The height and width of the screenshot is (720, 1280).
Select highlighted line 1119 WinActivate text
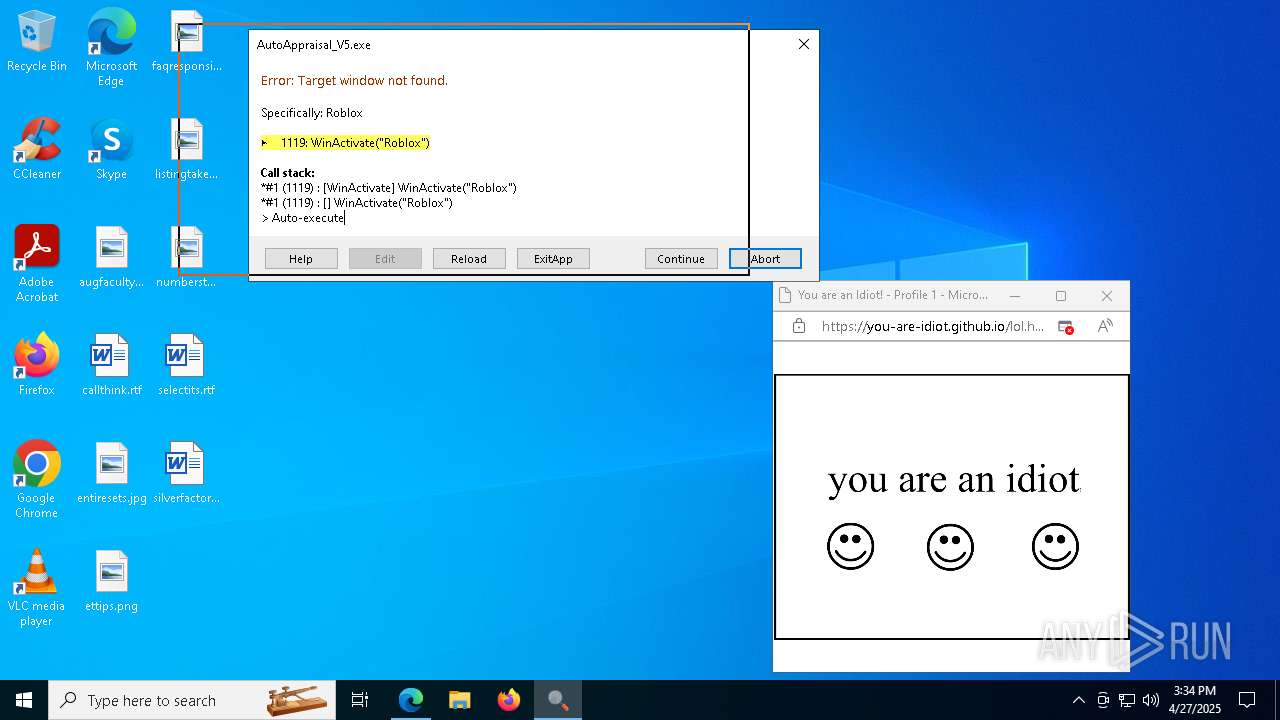tap(345, 143)
